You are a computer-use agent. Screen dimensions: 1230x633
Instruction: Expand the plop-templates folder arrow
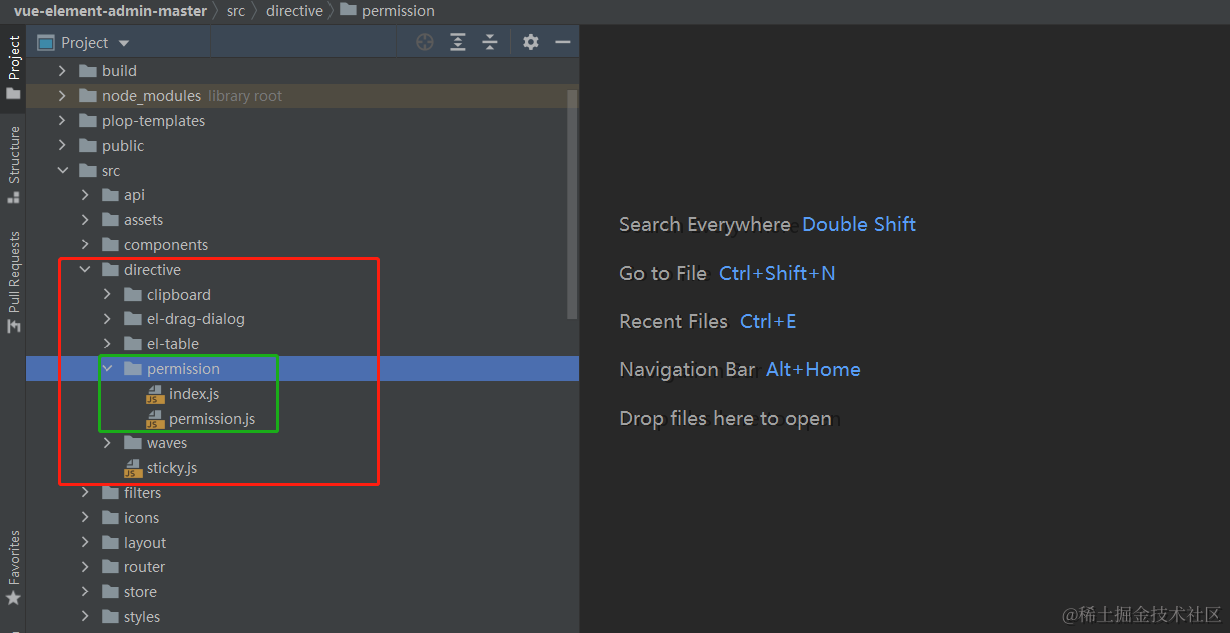point(63,121)
